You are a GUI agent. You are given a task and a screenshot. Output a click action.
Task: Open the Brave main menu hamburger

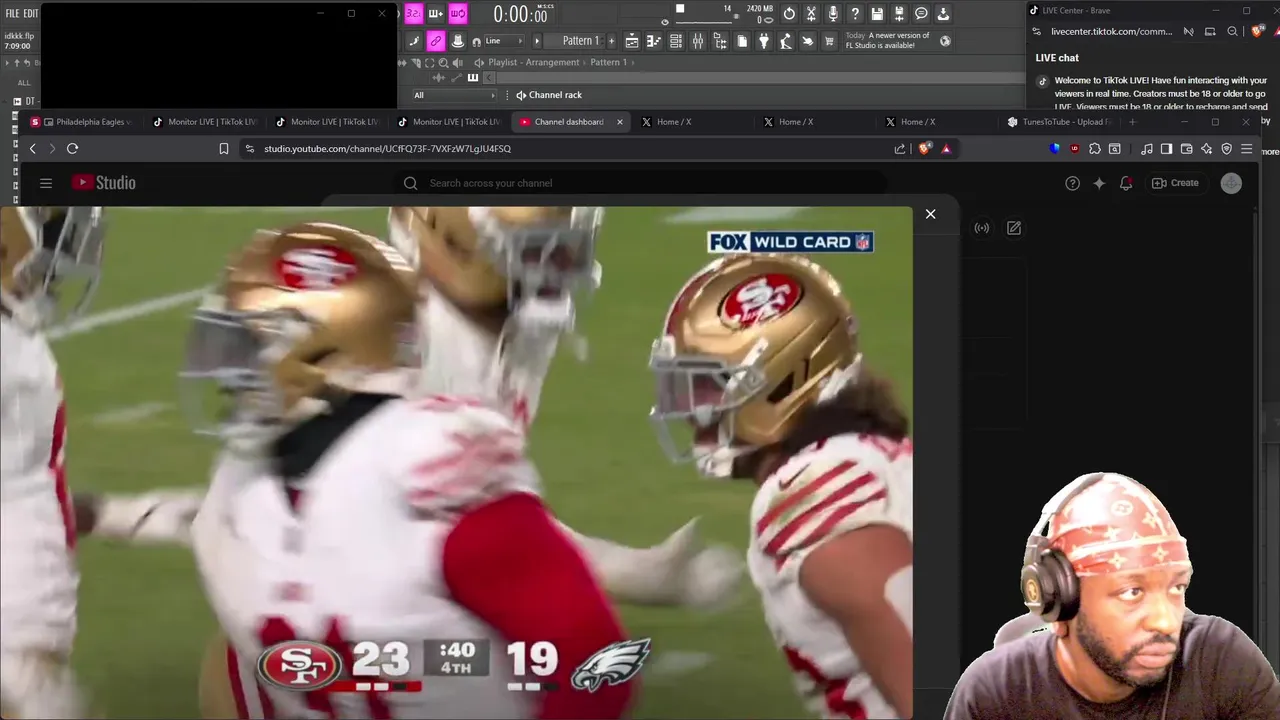pos(1247,148)
